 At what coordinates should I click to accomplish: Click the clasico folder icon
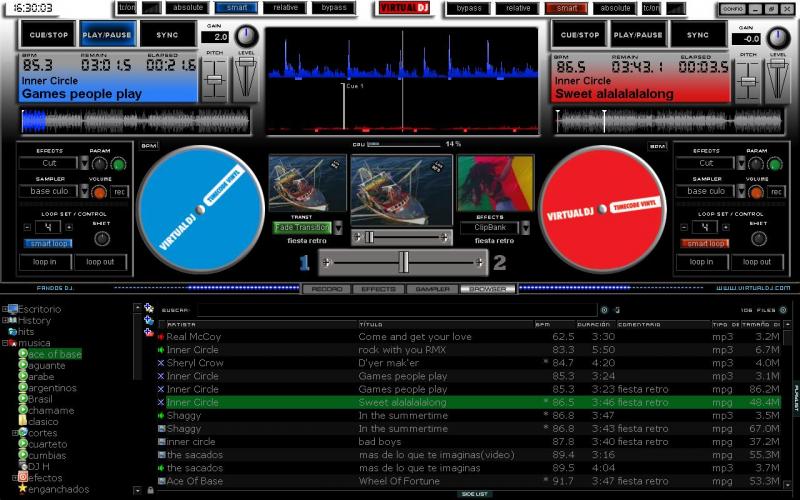click(x=23, y=421)
